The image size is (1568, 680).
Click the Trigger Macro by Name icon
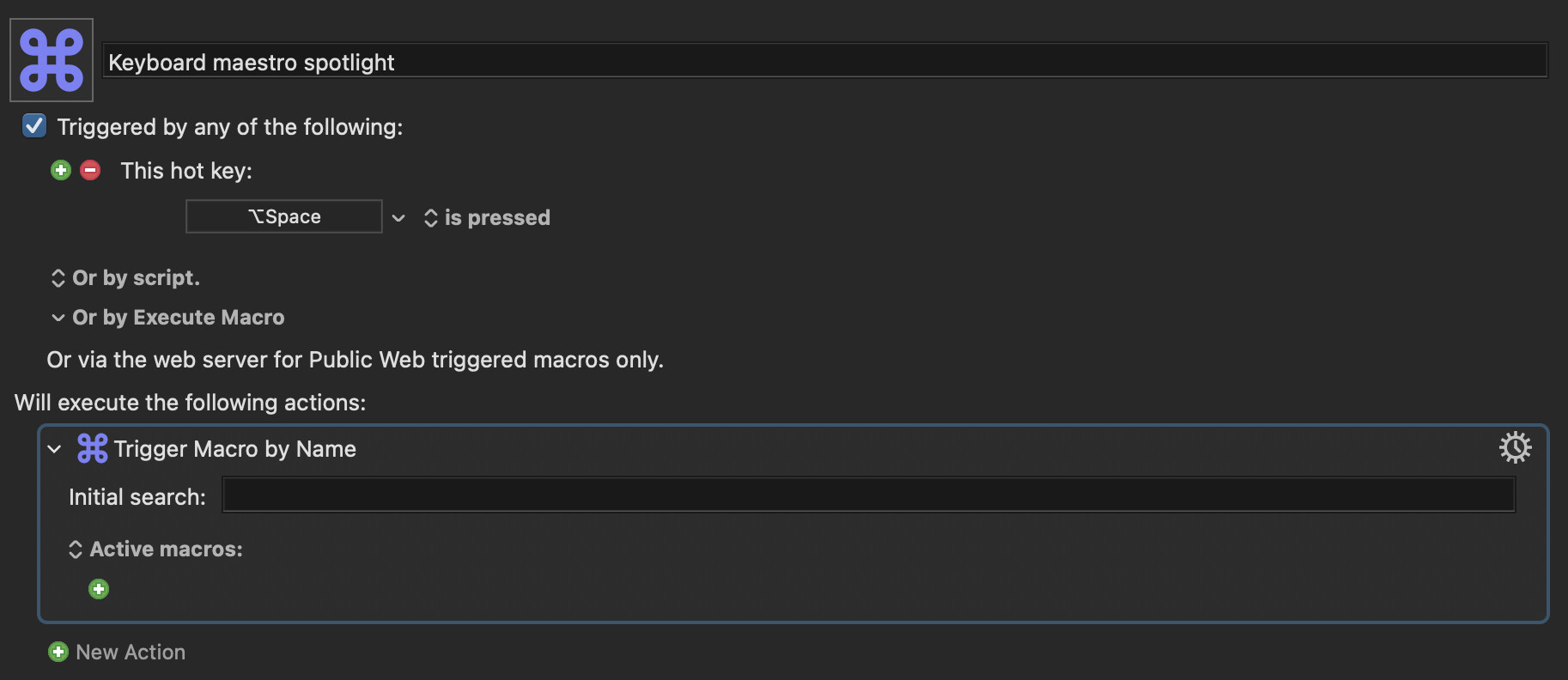point(93,448)
